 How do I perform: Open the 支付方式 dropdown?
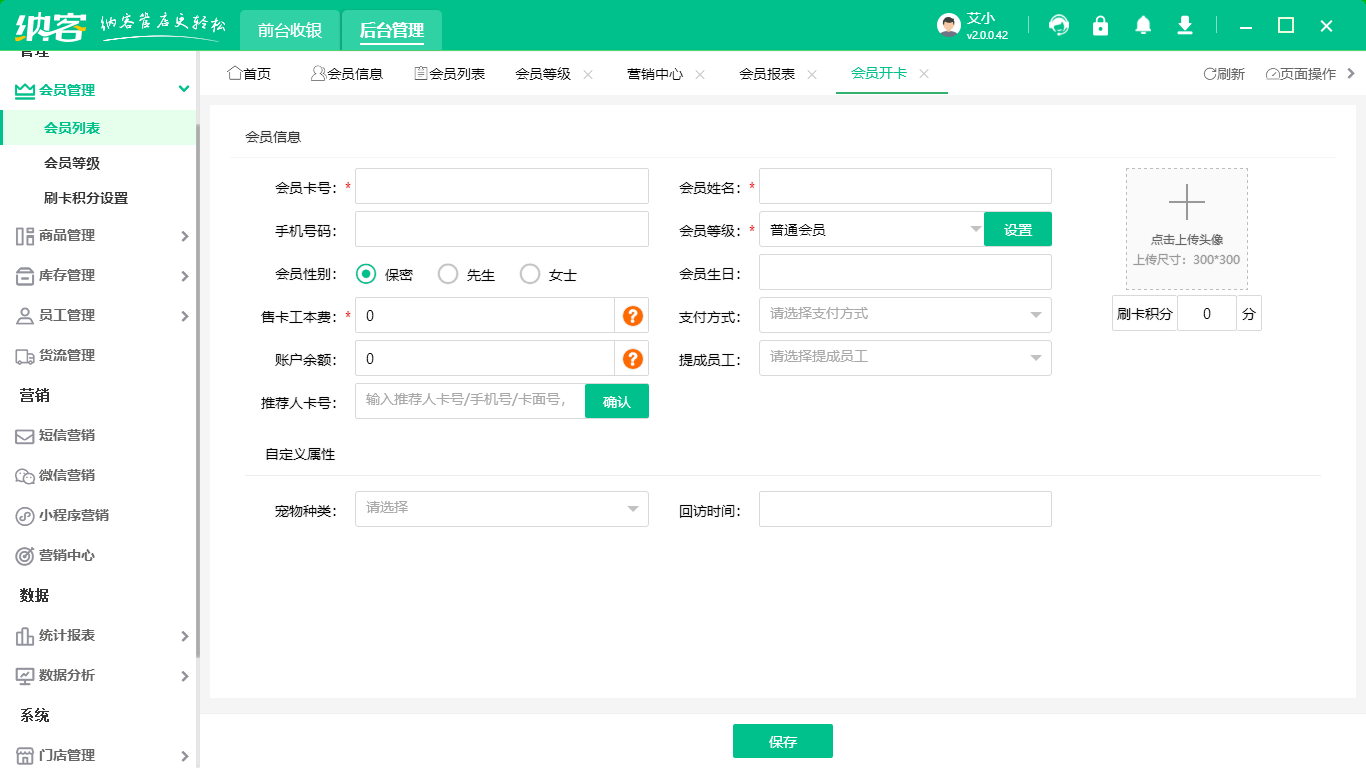(903, 314)
